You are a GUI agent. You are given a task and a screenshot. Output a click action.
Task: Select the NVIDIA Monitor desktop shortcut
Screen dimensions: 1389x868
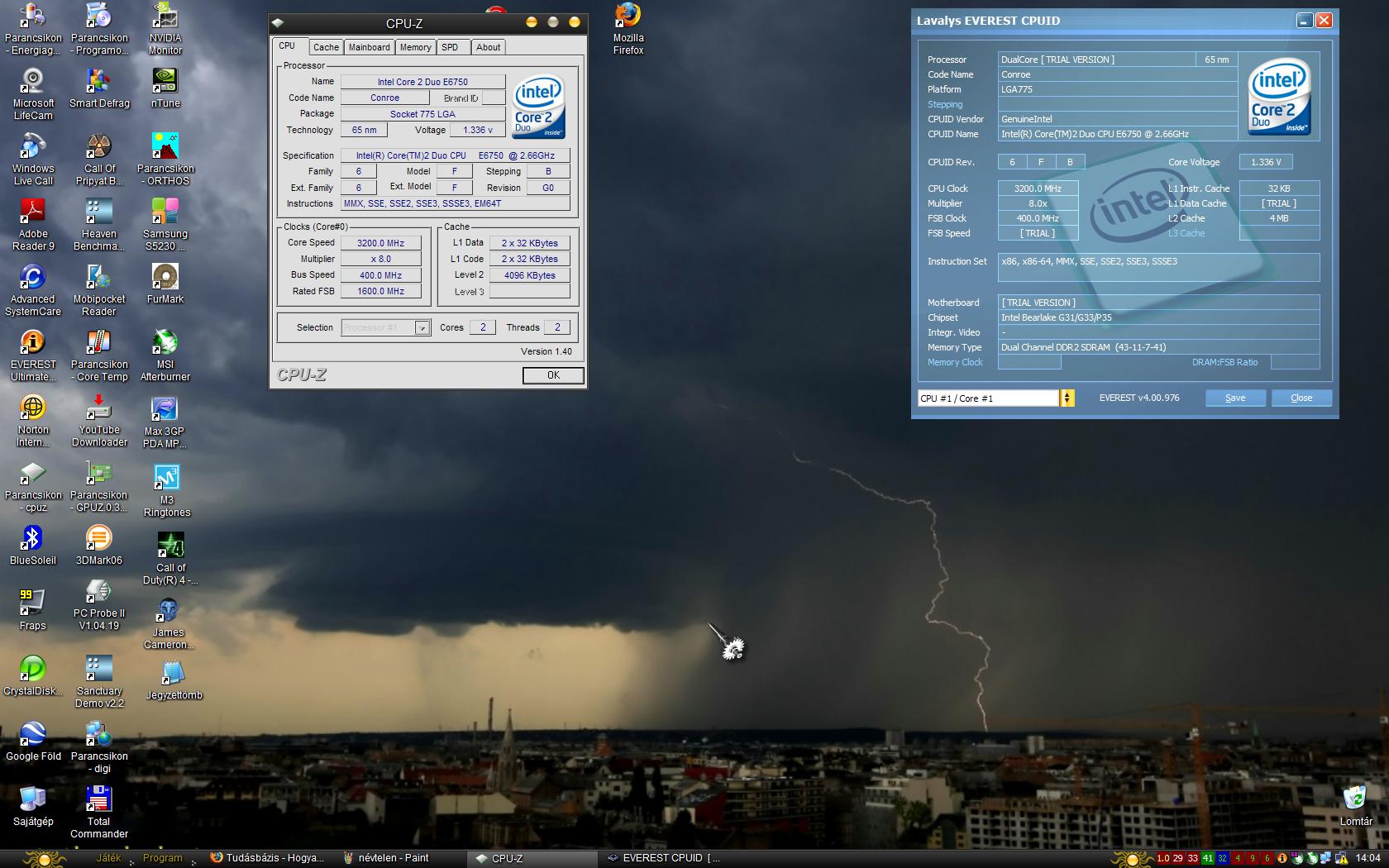point(165,29)
